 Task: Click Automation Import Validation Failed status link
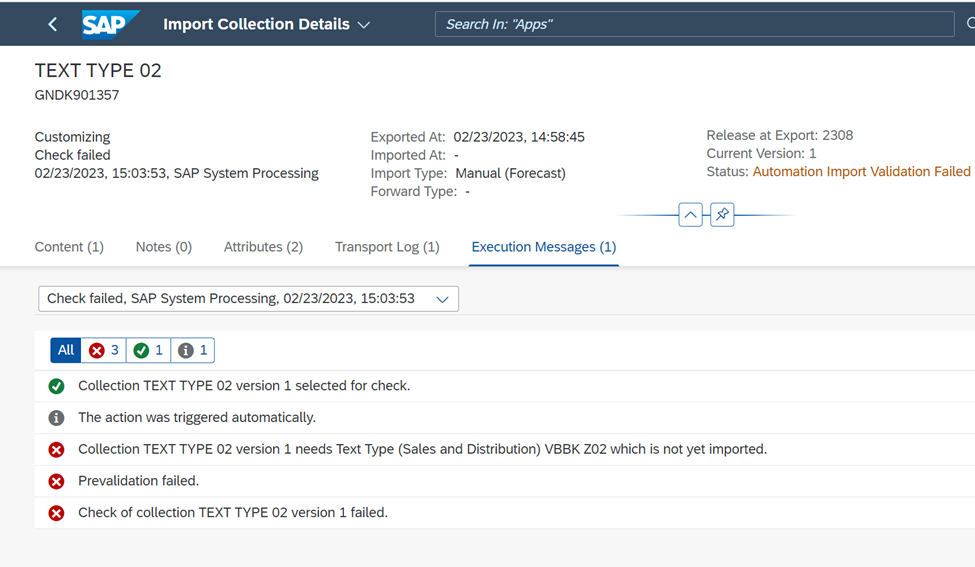[861, 172]
